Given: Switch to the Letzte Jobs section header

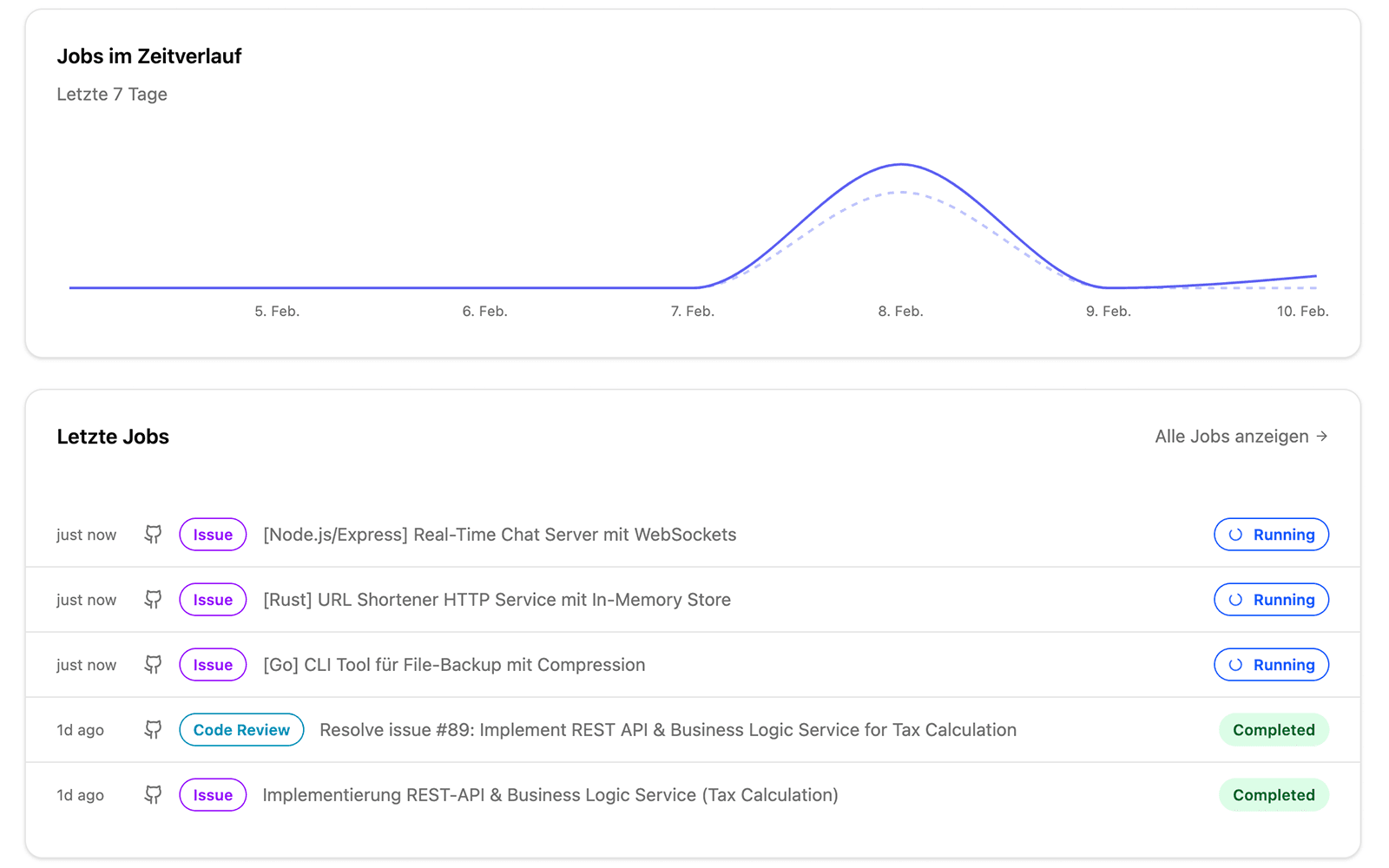Looking at the screenshot, I should tap(113, 437).
